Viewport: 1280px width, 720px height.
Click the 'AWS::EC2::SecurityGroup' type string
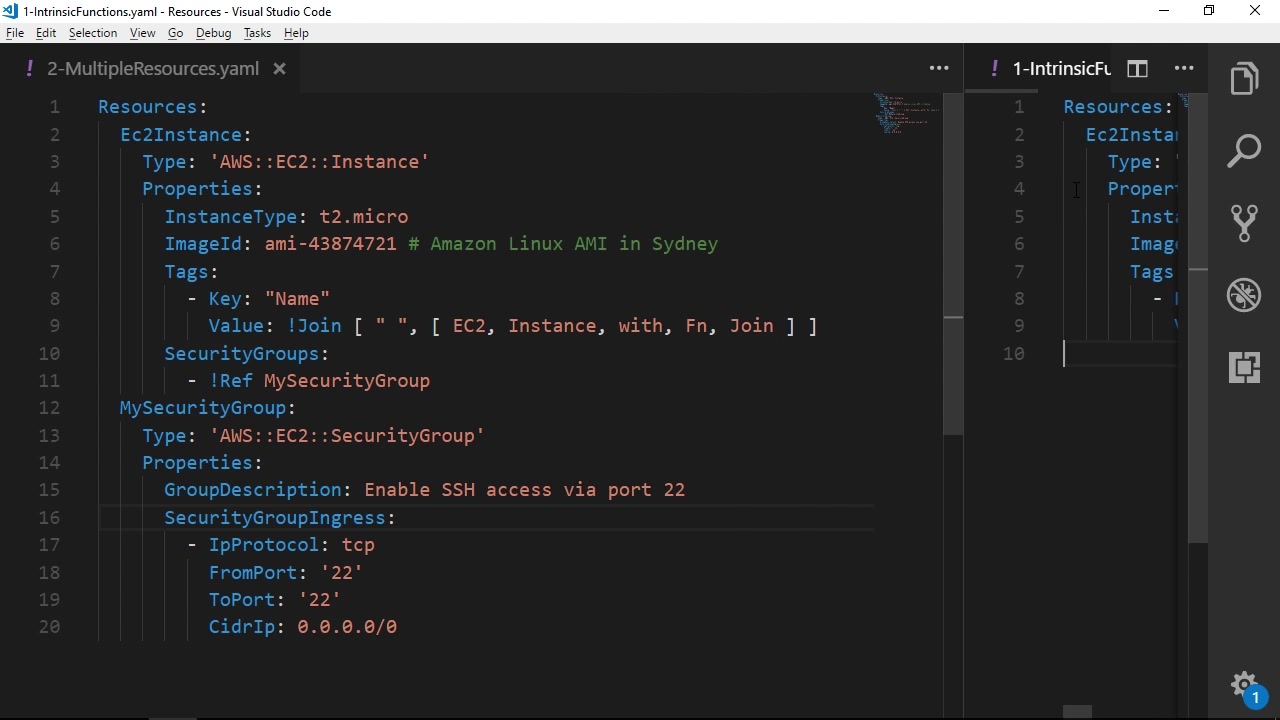tap(347, 436)
